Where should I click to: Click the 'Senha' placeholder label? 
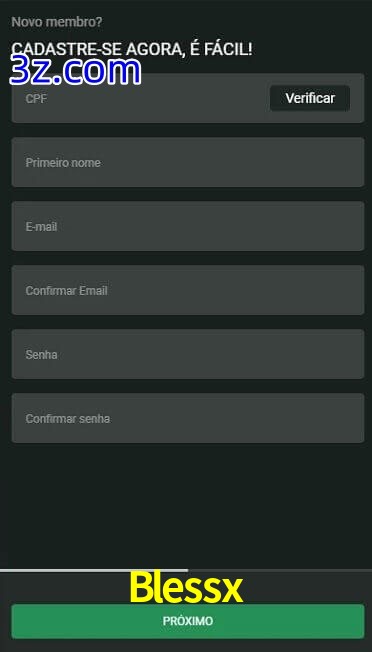(41, 355)
